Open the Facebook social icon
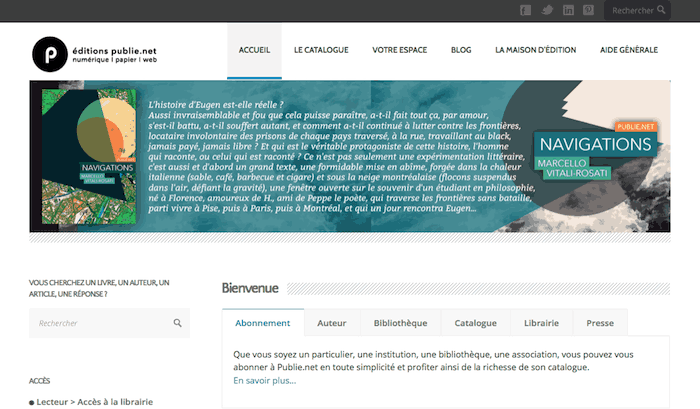This screenshot has height=409, width=700. tap(525, 10)
